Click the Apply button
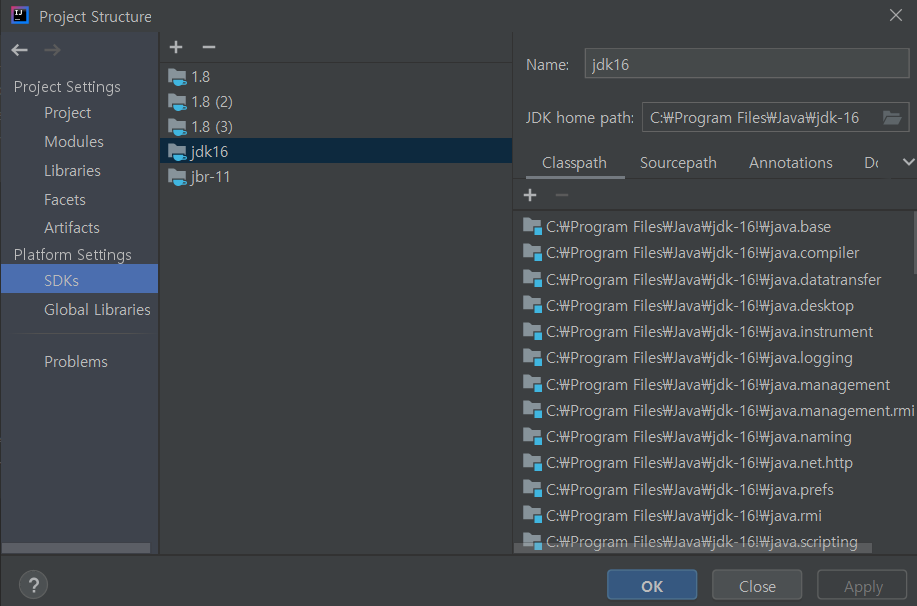 pos(862,585)
